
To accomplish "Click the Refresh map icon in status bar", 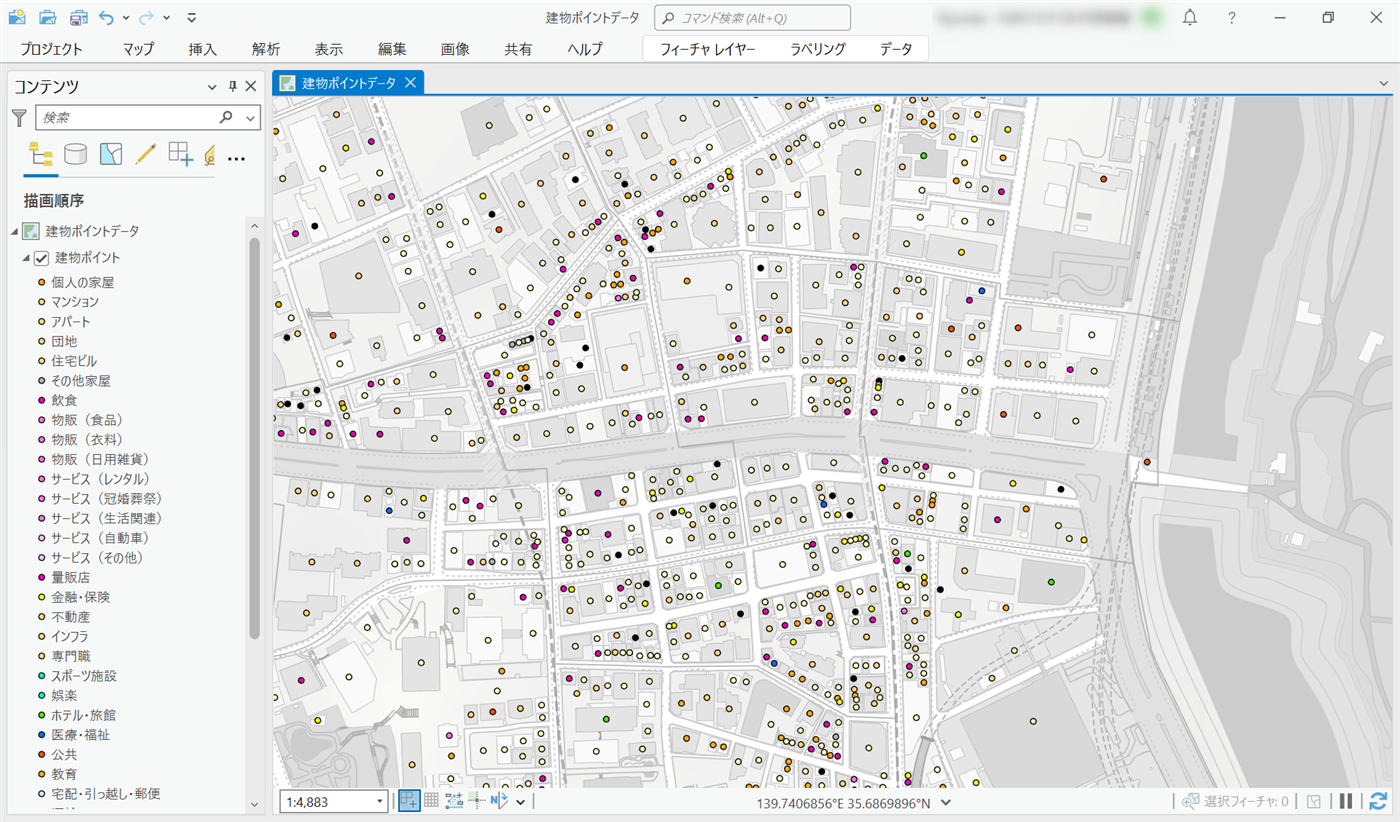I will (x=1378, y=801).
